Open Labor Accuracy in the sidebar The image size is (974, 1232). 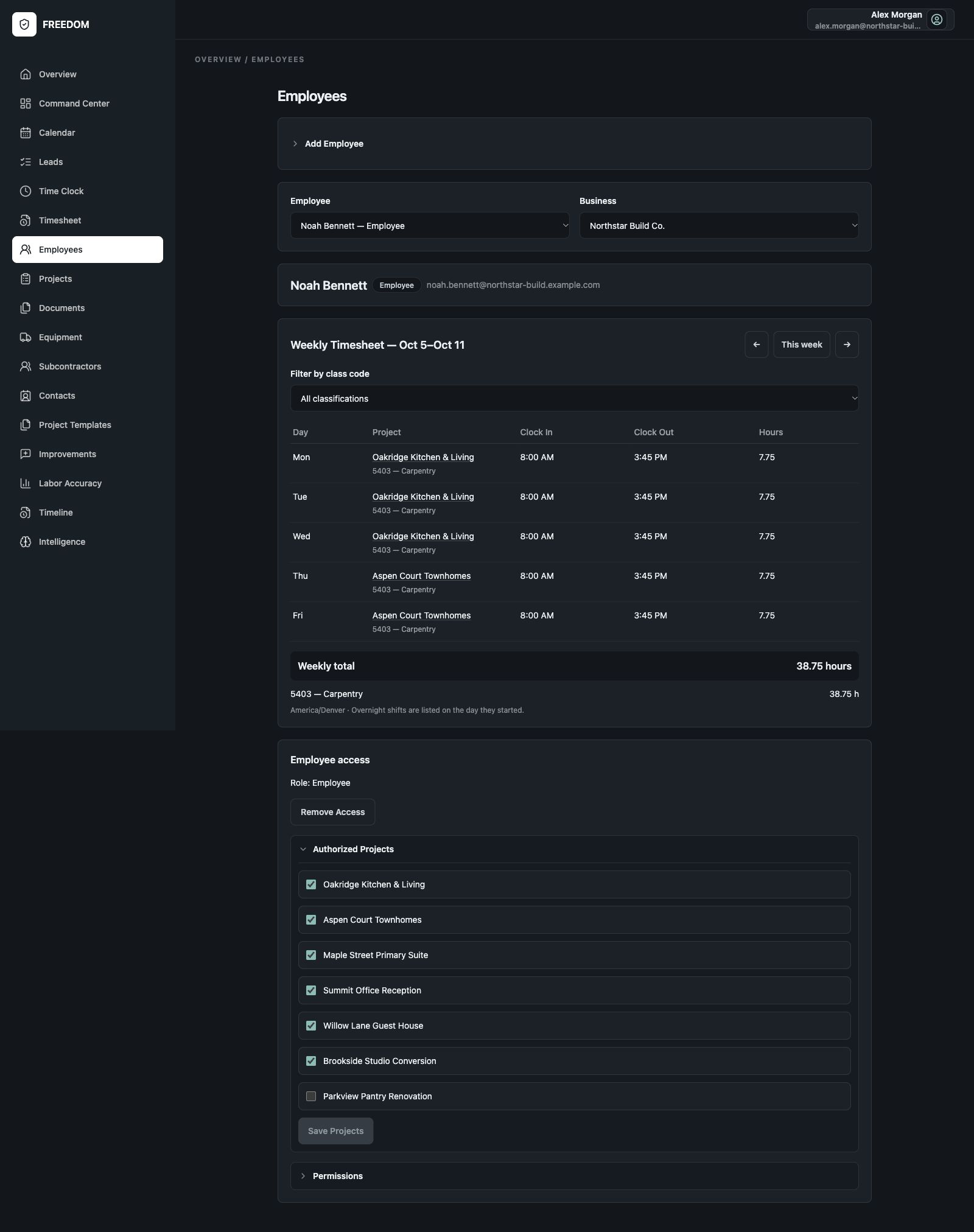(88, 483)
